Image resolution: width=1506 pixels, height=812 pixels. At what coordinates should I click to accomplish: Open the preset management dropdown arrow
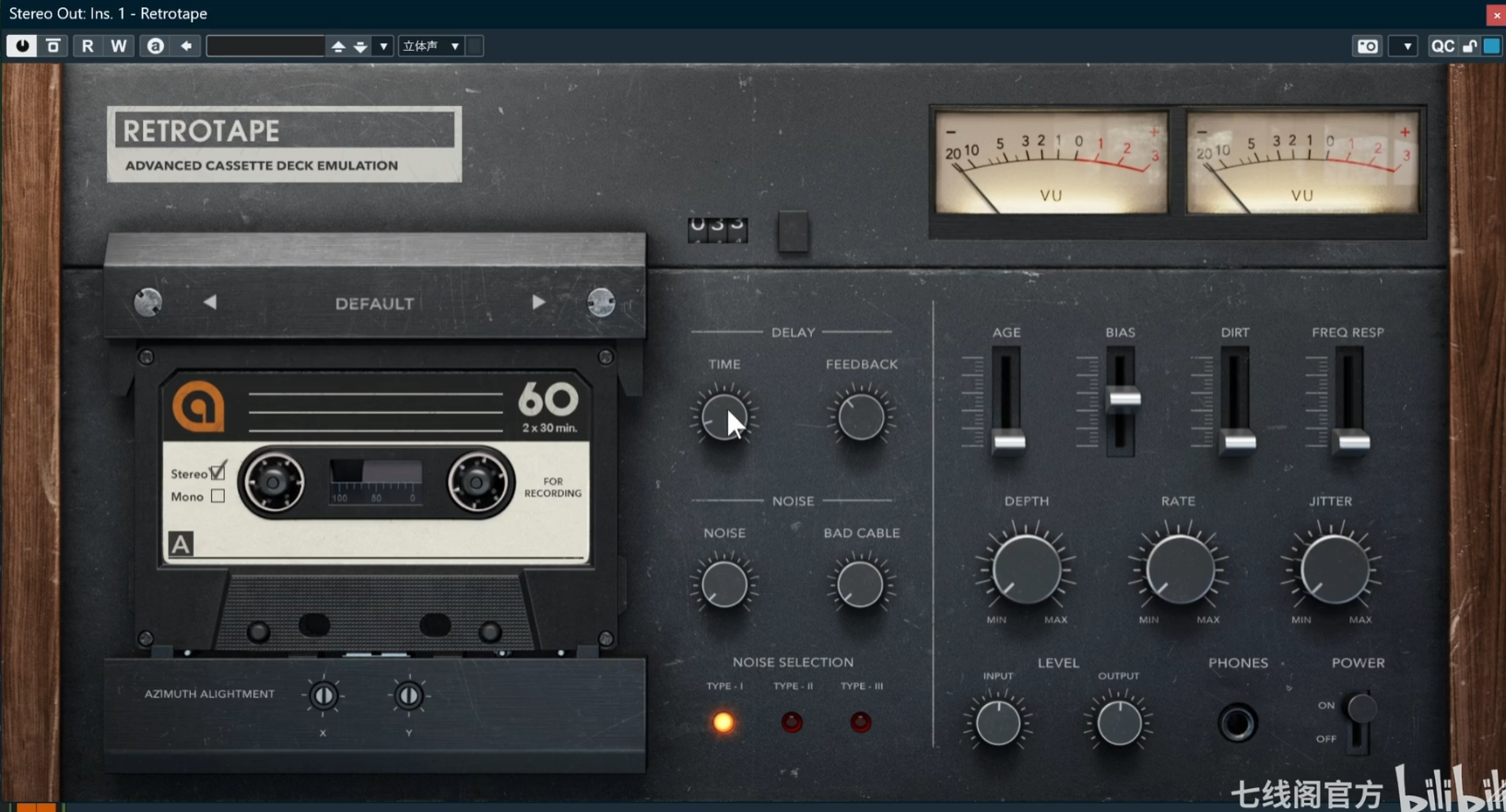383,46
